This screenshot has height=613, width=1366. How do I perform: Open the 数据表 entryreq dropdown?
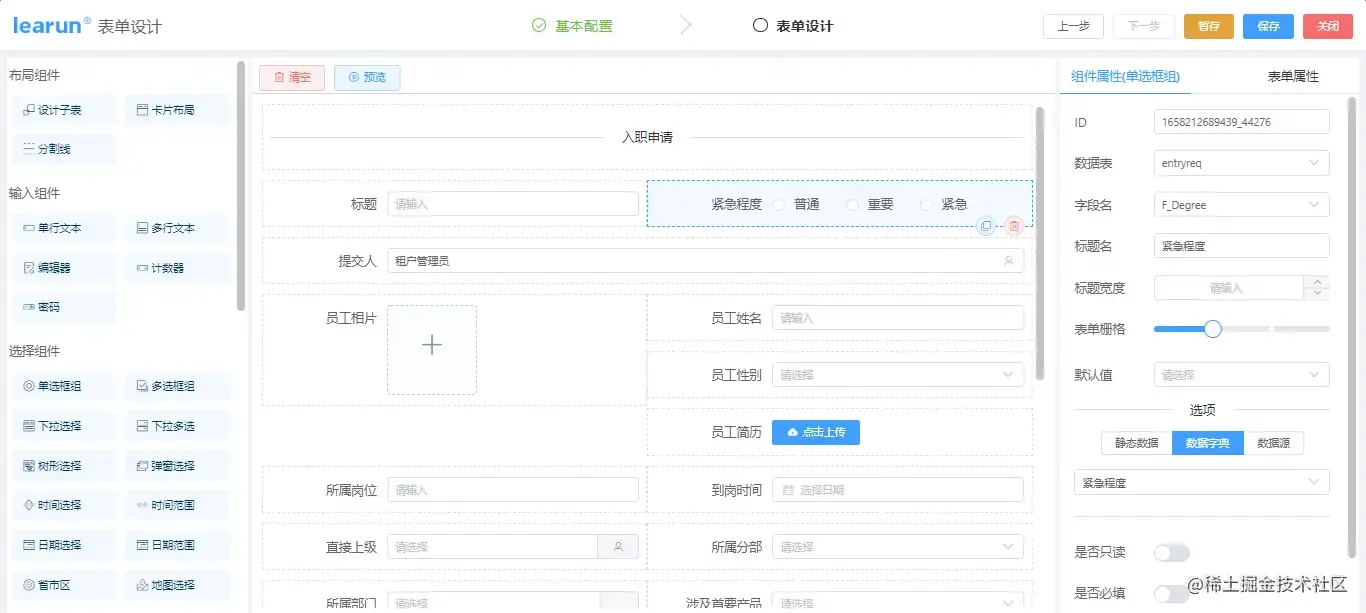coord(1242,163)
